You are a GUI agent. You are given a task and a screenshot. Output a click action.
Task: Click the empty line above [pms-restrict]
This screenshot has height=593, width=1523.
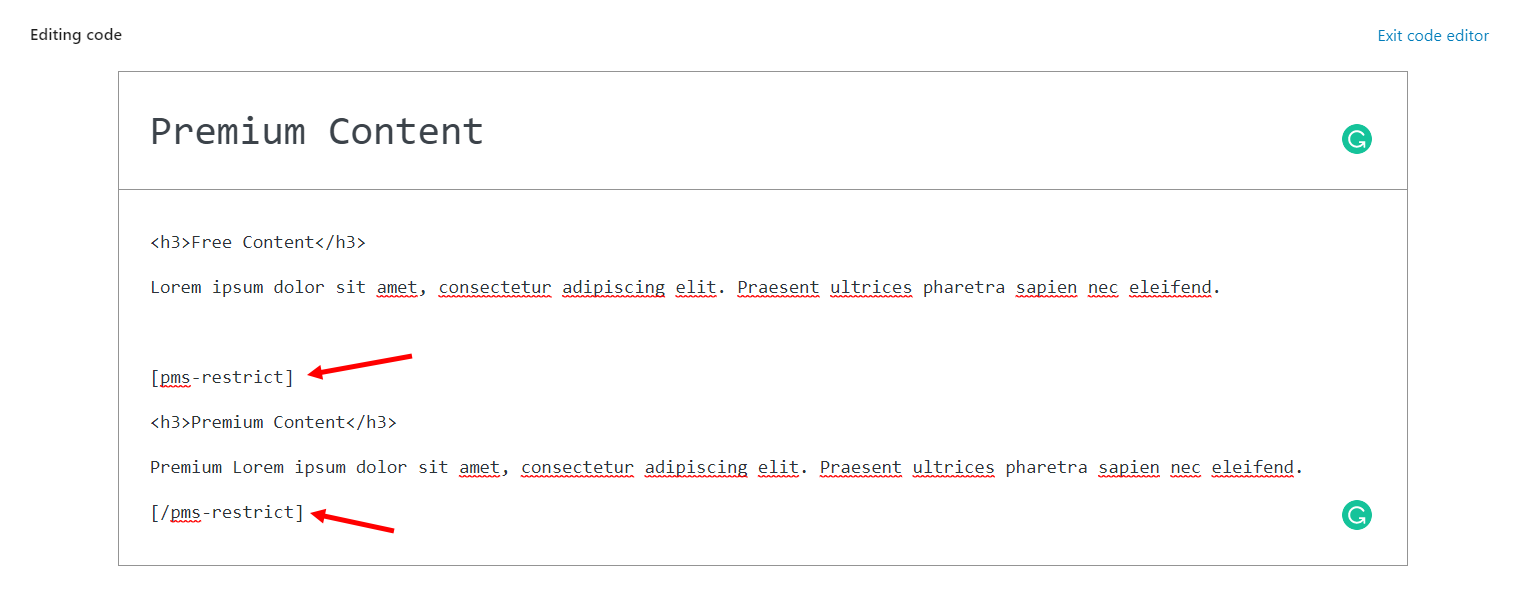pos(400,332)
